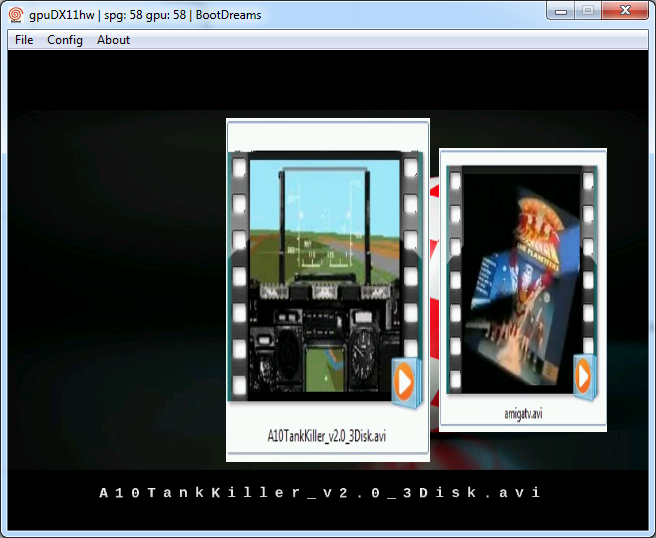Click play icon on amigatv.avi card

point(584,376)
